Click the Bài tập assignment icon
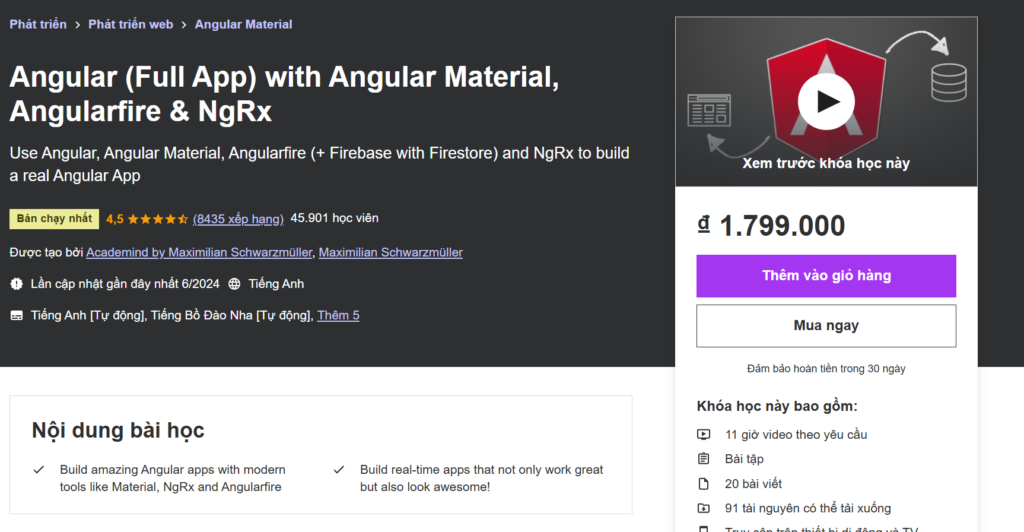The height and width of the screenshot is (532, 1024). [704, 459]
